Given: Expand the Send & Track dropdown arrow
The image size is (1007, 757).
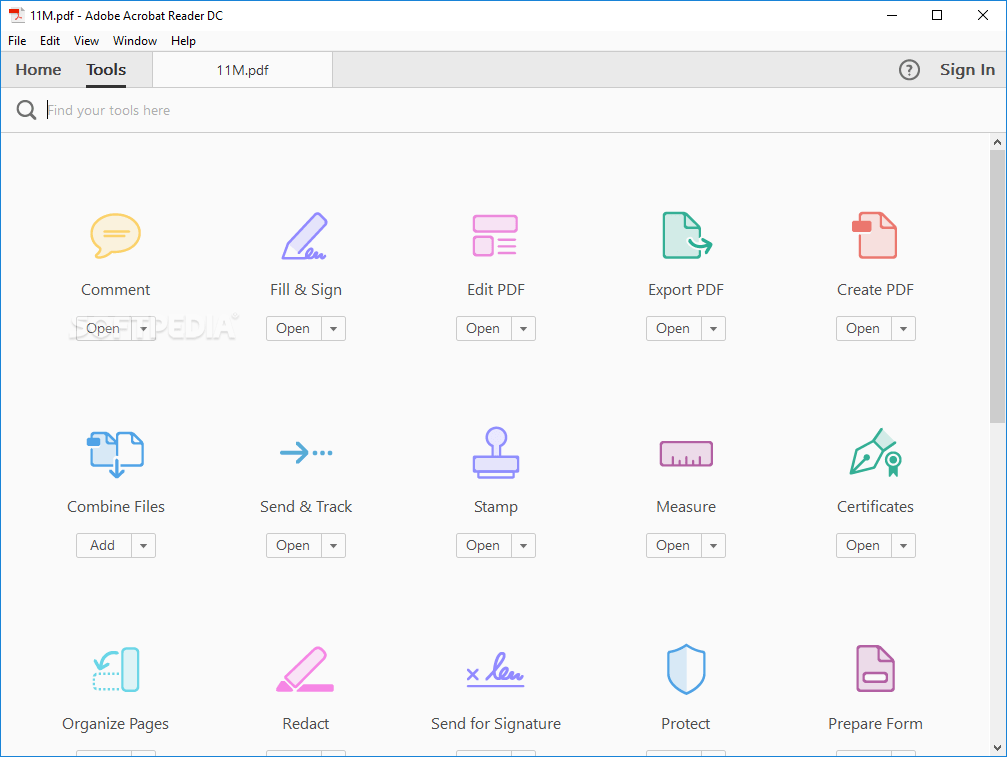Looking at the screenshot, I should (333, 546).
